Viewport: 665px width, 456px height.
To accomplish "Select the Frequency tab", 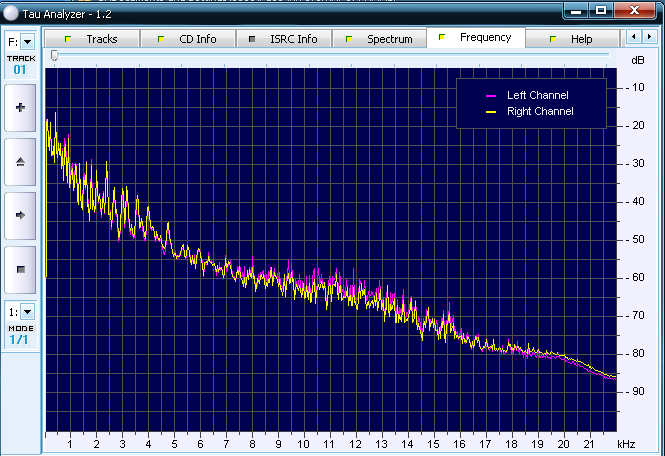I will [x=476, y=38].
